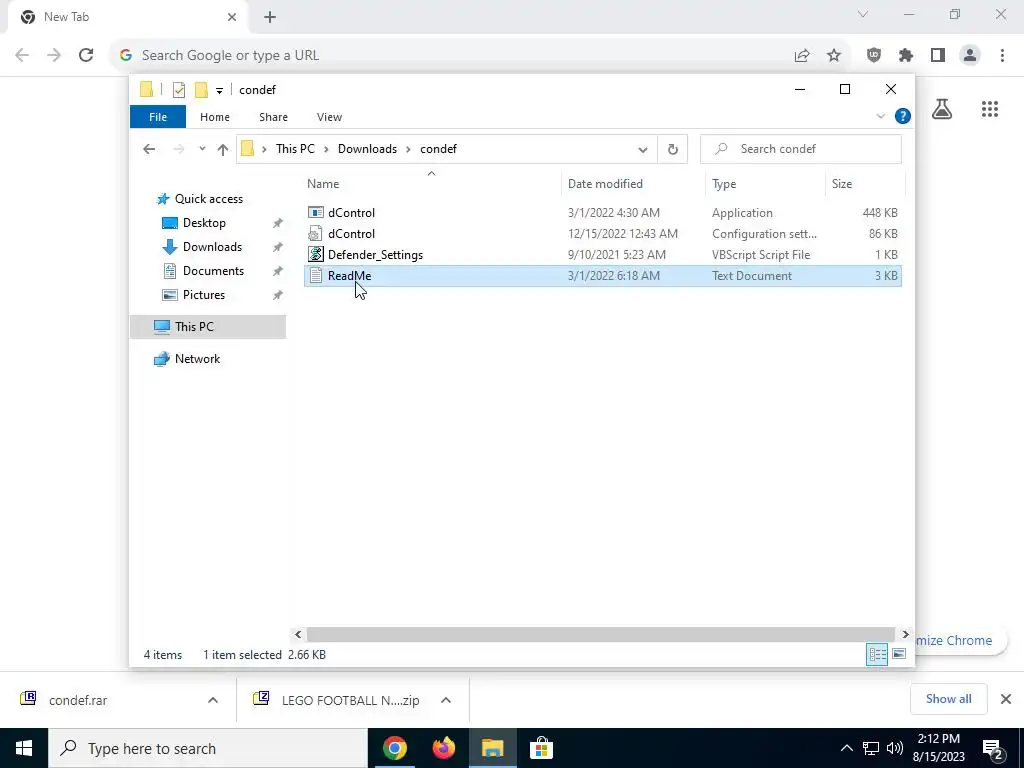Go back in File Explorer
The height and width of the screenshot is (768, 1024).
pos(149,149)
